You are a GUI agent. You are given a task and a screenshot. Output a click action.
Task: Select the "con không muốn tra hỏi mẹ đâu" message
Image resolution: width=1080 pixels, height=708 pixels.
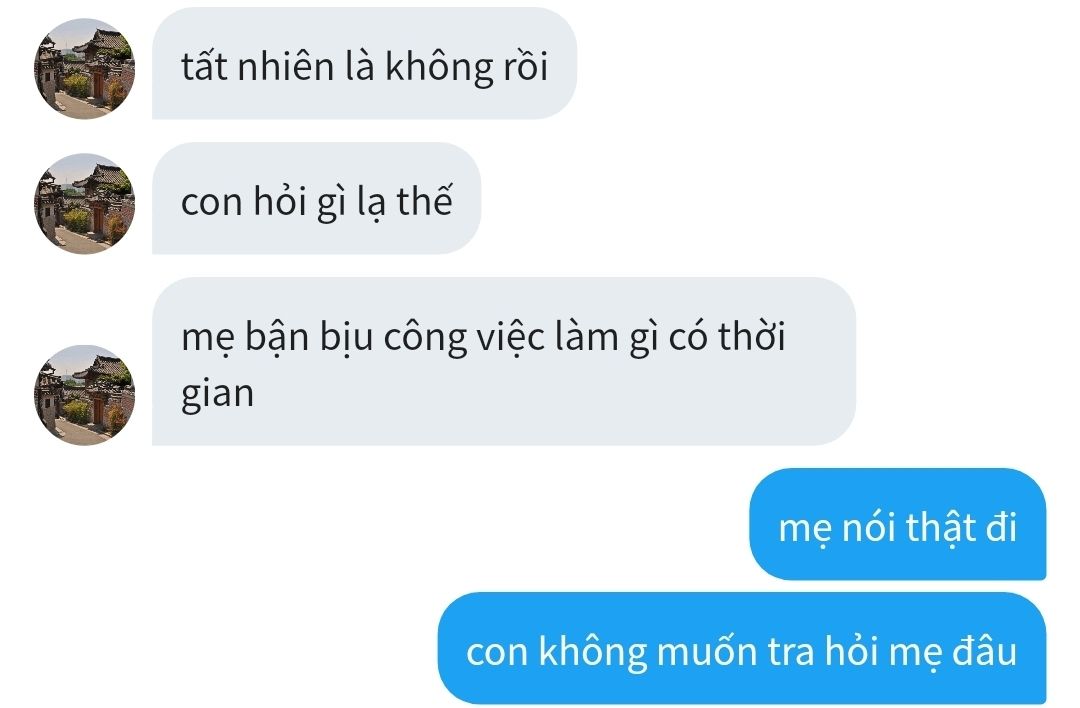742,648
